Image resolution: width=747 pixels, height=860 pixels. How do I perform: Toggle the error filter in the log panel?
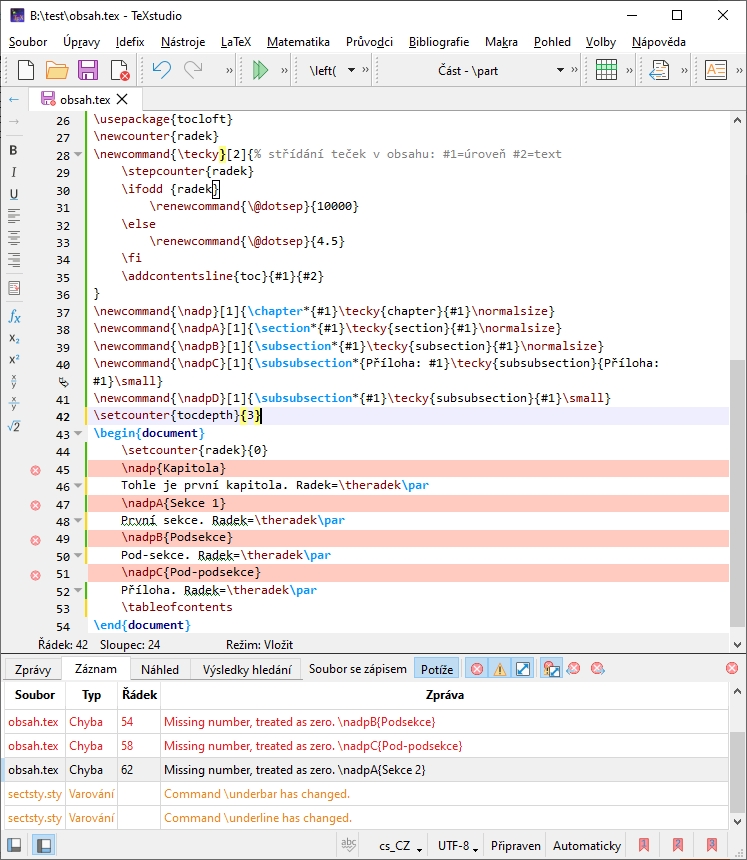(x=477, y=669)
